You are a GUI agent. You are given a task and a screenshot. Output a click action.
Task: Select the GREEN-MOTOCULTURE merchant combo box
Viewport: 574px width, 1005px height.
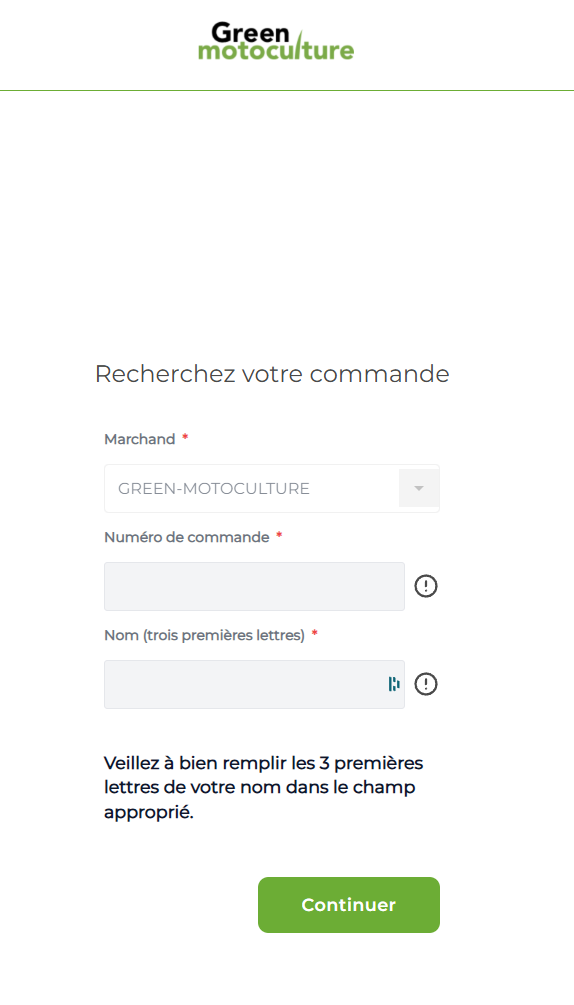tap(272, 488)
